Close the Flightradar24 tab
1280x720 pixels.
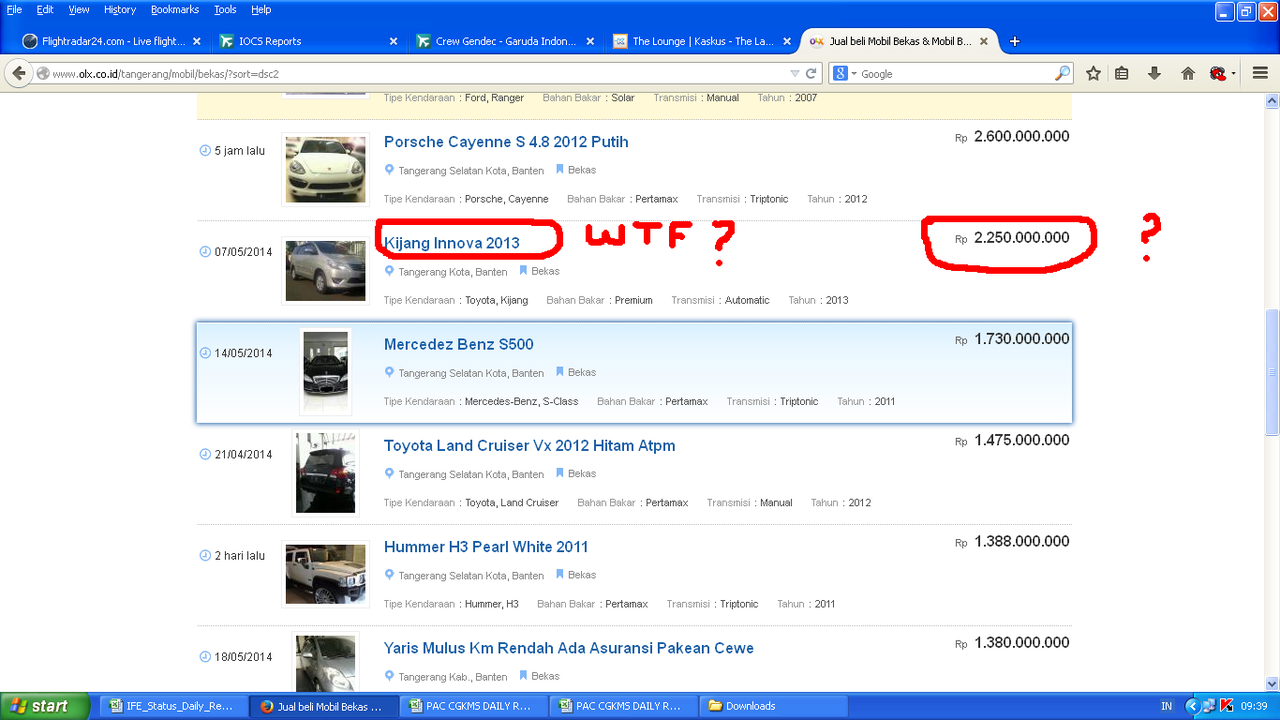coord(196,41)
